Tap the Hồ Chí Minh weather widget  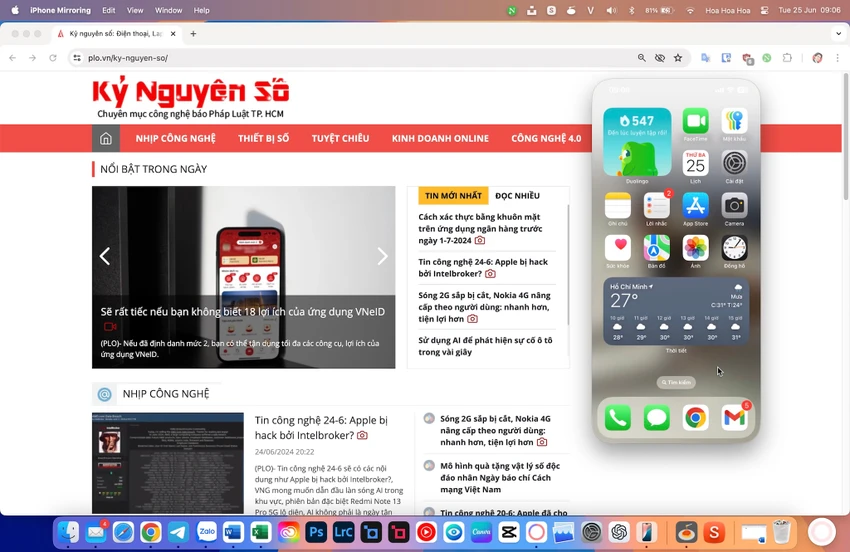(676, 311)
